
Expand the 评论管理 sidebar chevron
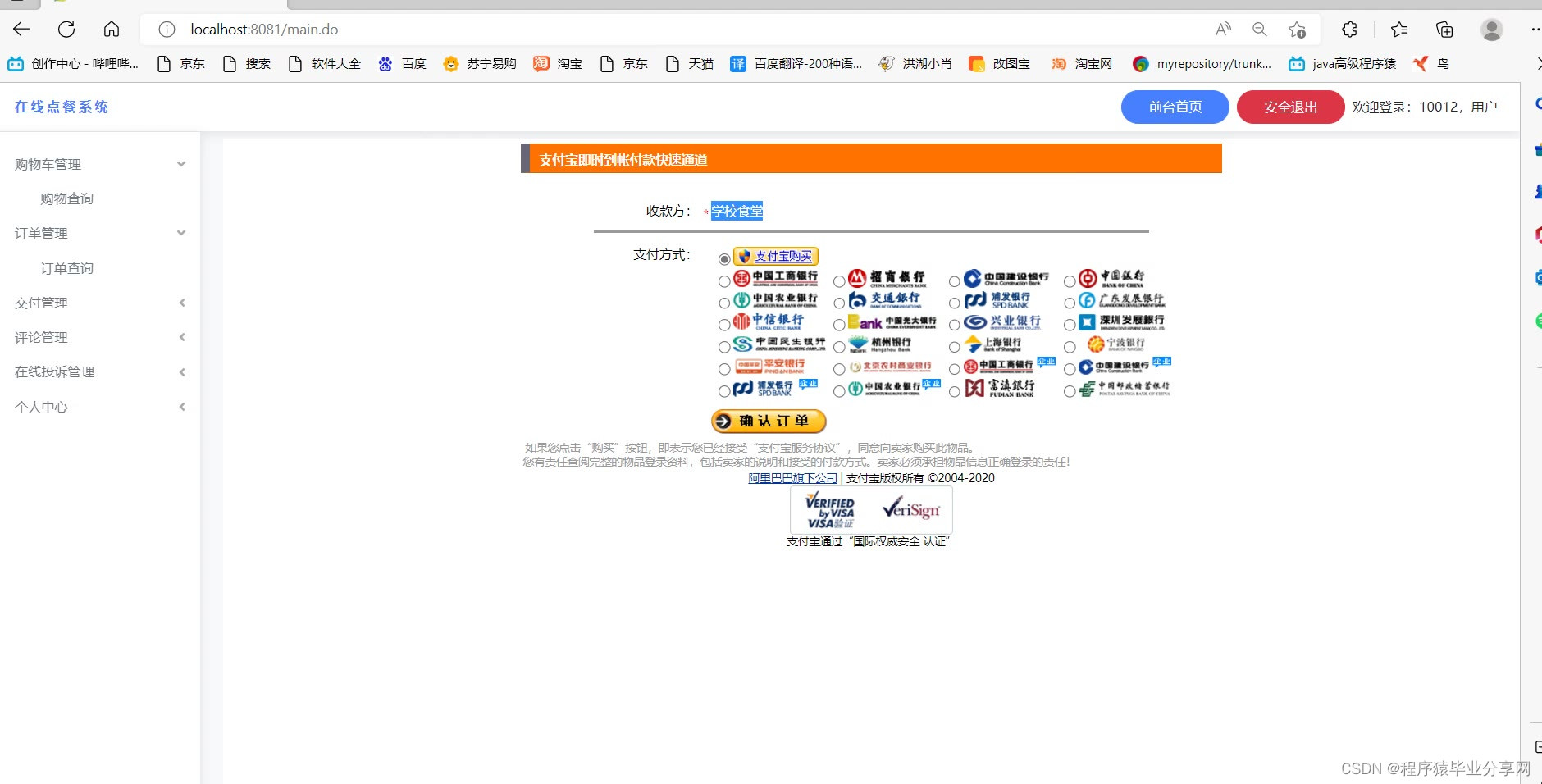point(182,337)
